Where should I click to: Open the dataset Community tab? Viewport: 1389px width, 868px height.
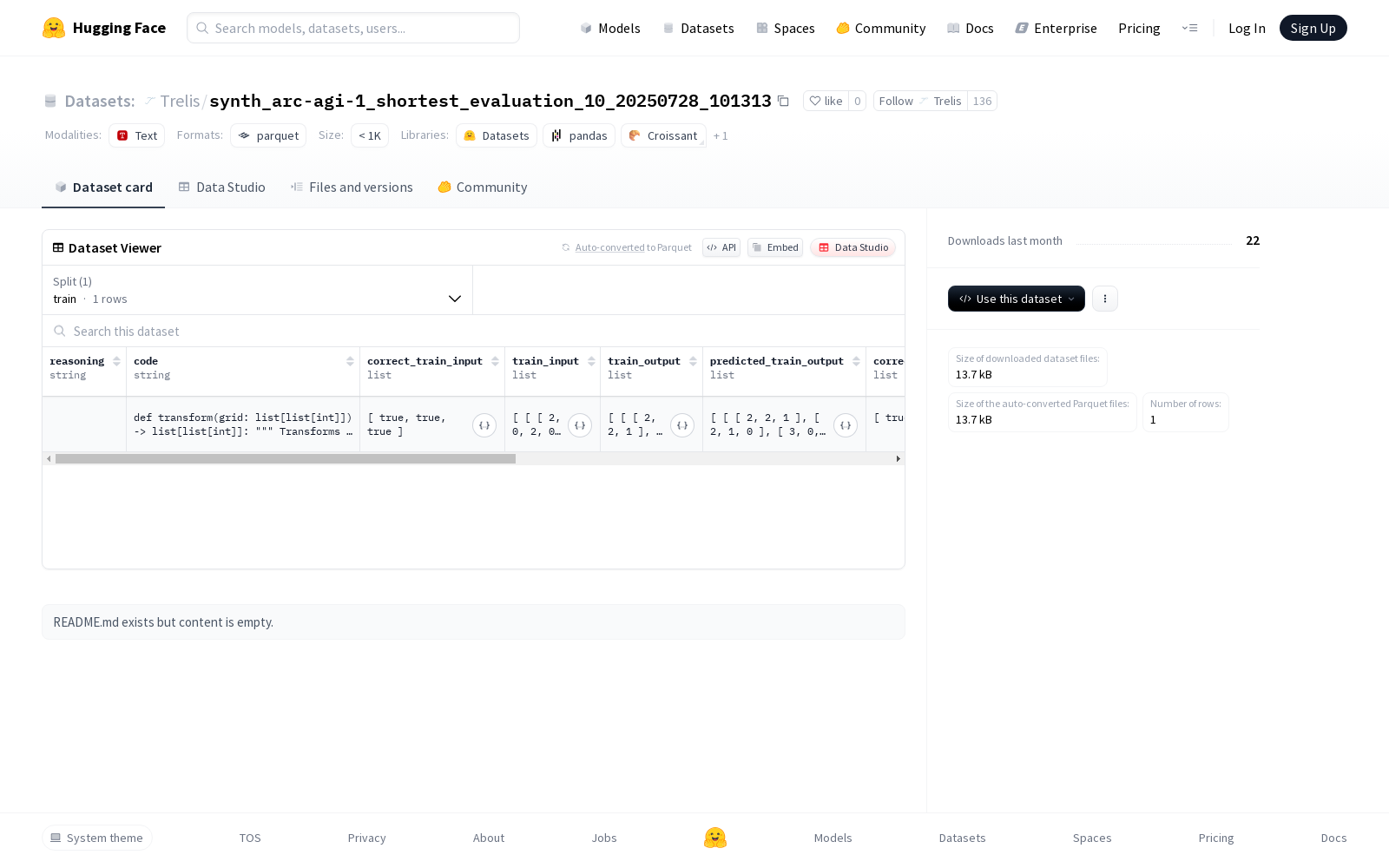[x=483, y=187]
